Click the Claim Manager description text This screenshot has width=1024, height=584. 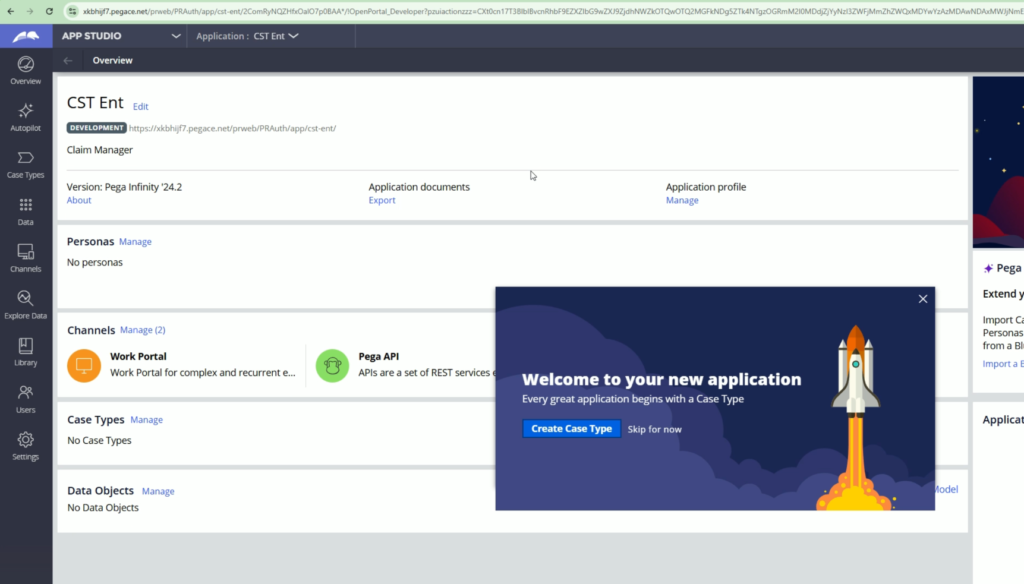(x=99, y=150)
